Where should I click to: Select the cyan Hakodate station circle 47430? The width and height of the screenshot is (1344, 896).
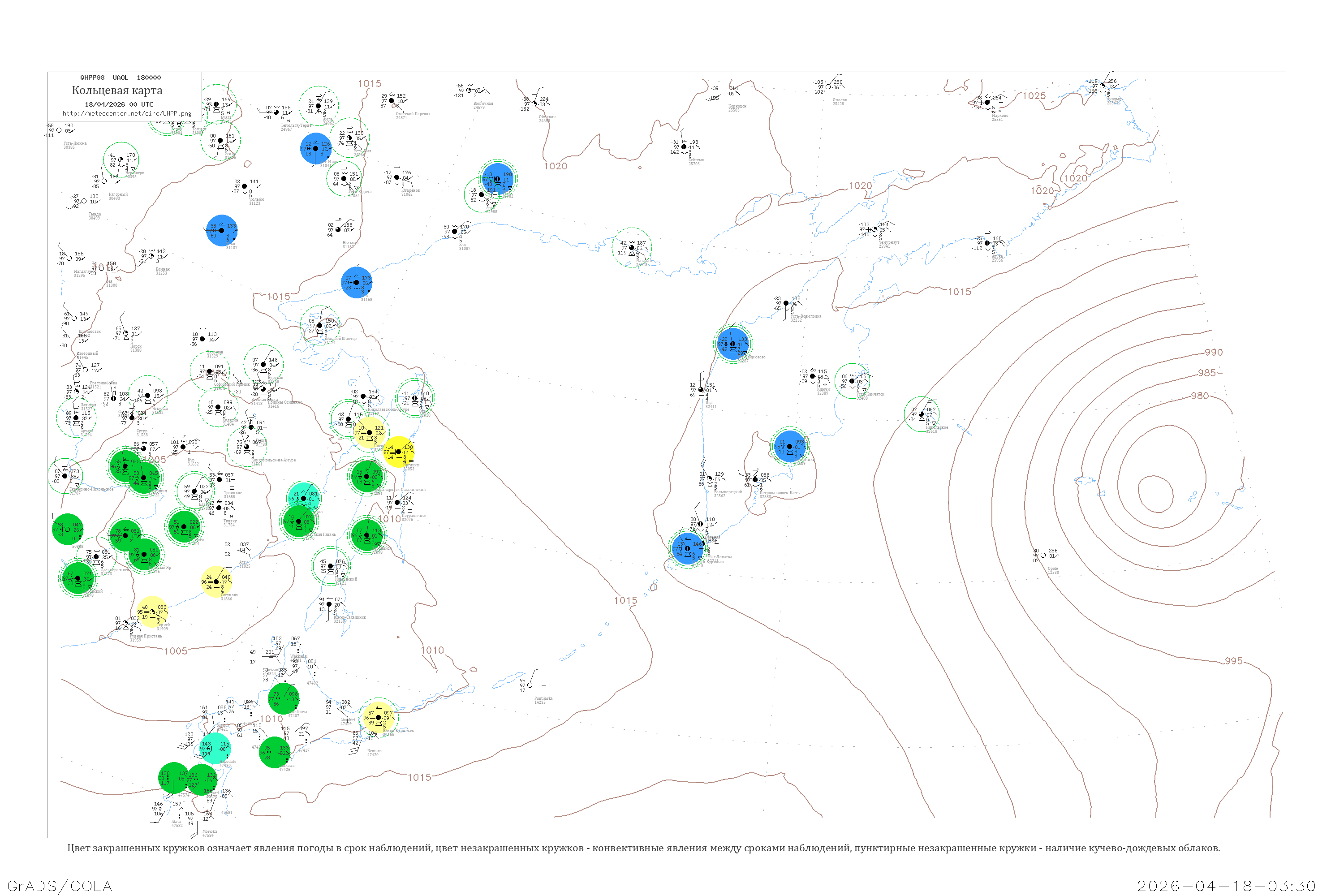215,749
